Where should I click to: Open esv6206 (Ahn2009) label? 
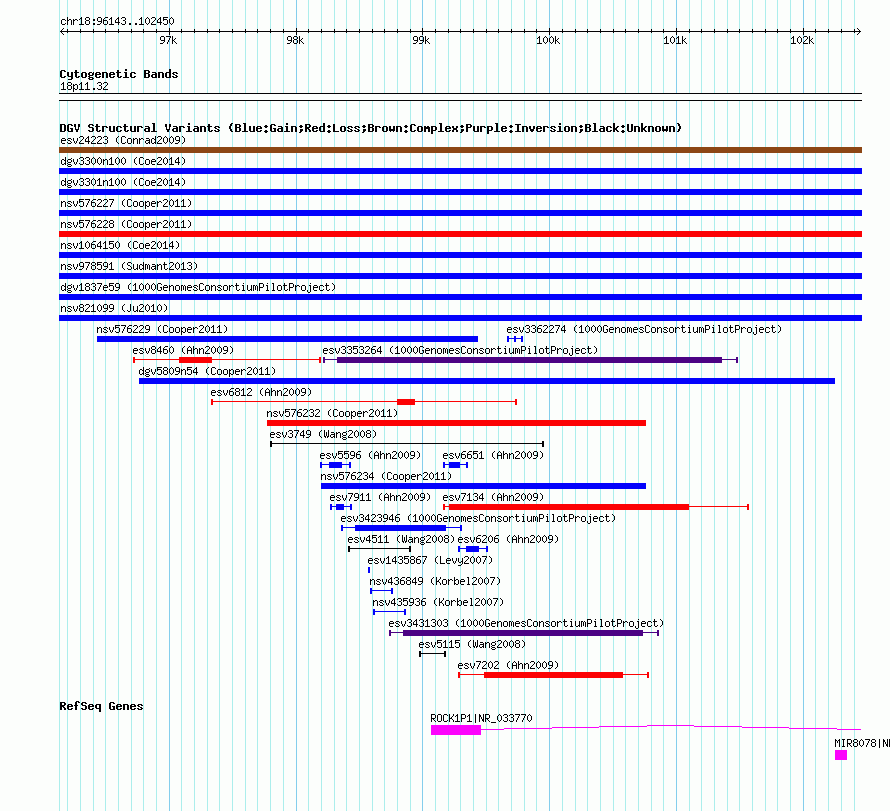[x=508, y=539]
